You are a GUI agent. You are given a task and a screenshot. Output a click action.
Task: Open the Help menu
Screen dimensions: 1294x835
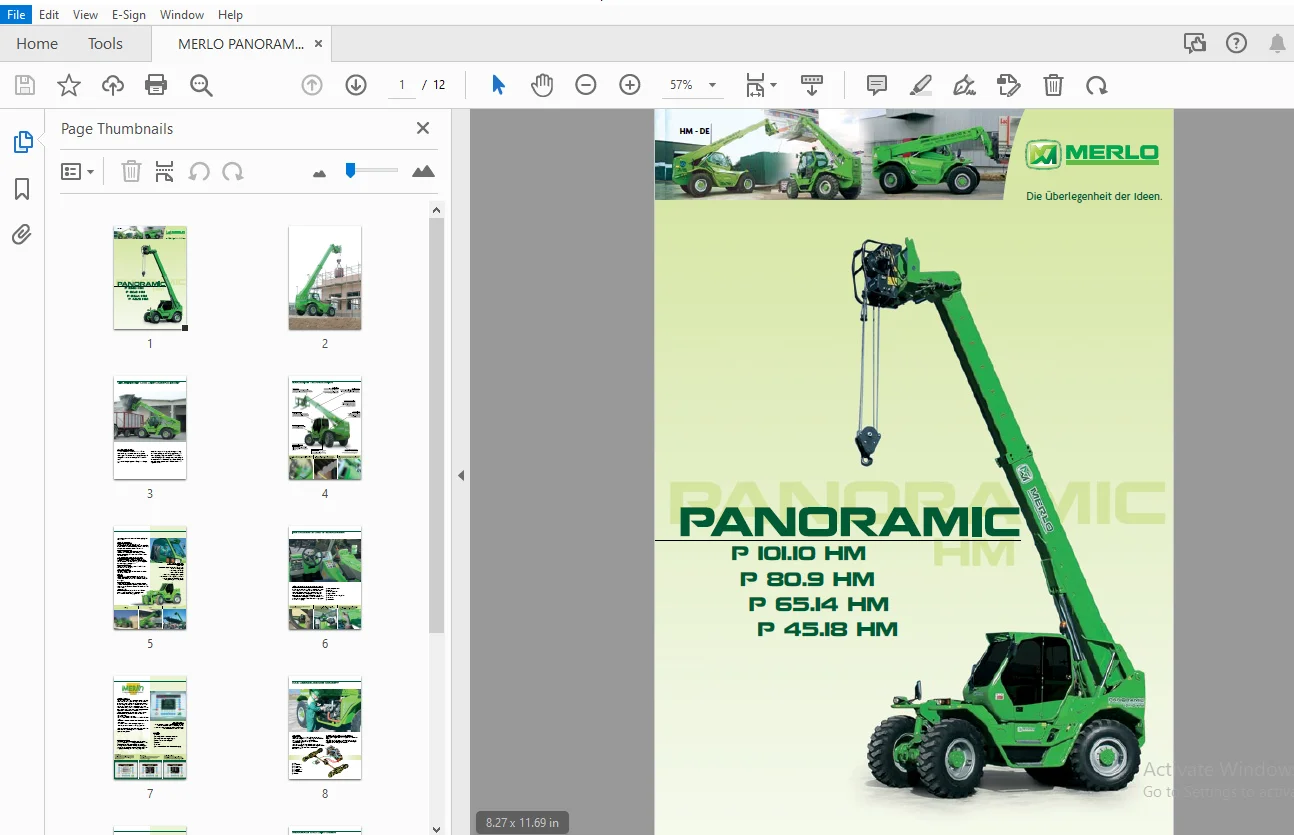(230, 15)
